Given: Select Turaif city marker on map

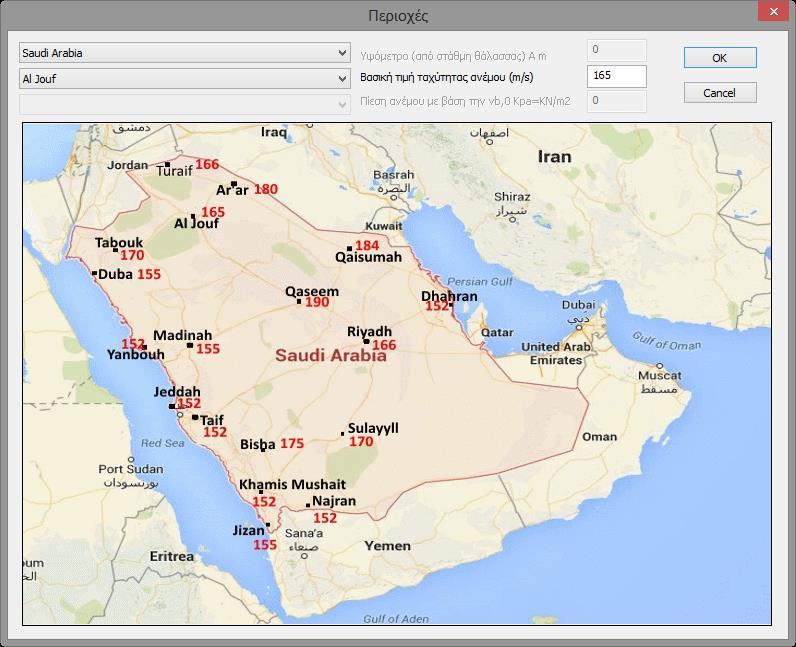Looking at the screenshot, I should (x=167, y=165).
